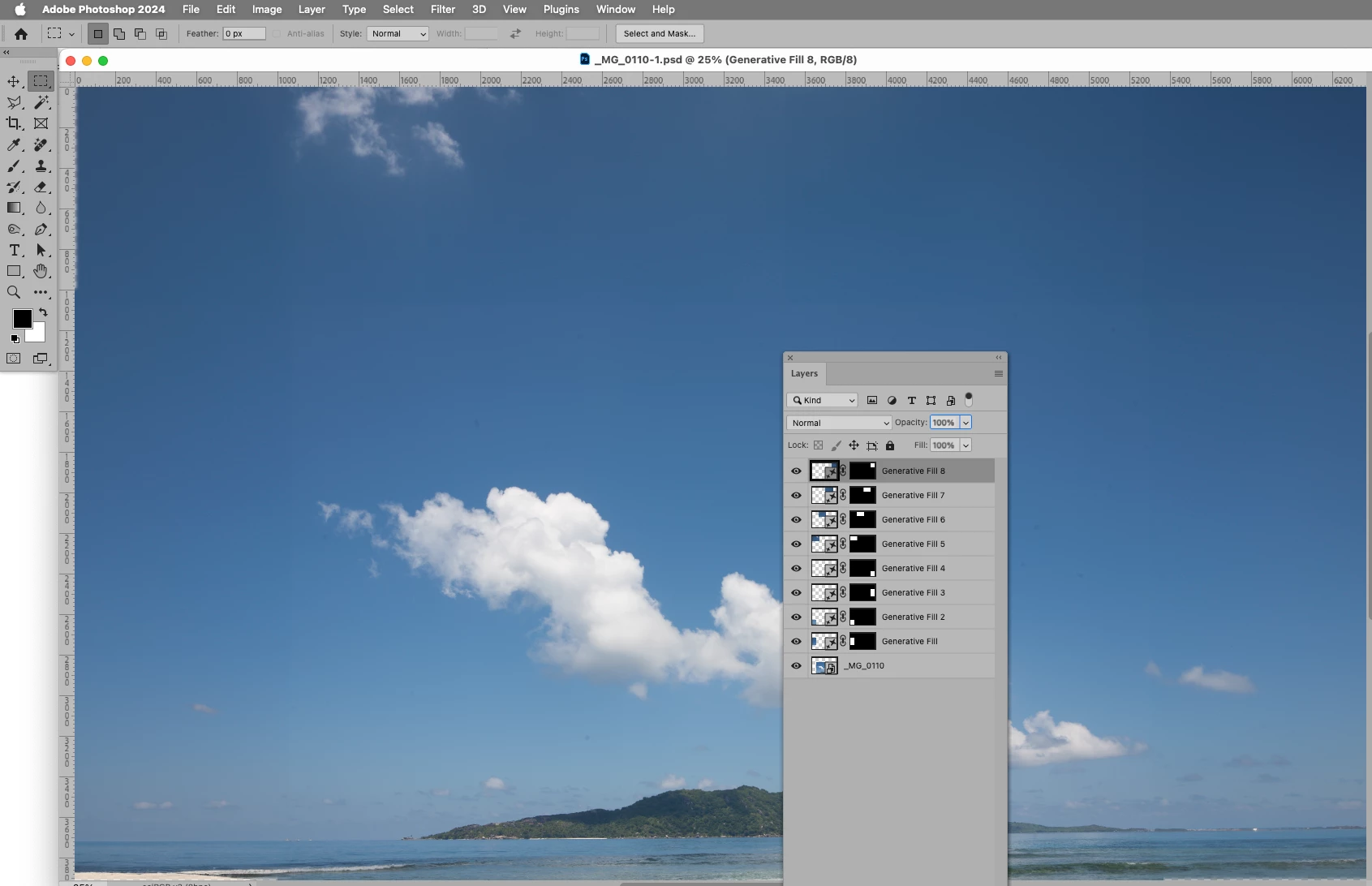The image size is (1372, 886).
Task: Select the Path Selection tool
Action: coord(41,250)
